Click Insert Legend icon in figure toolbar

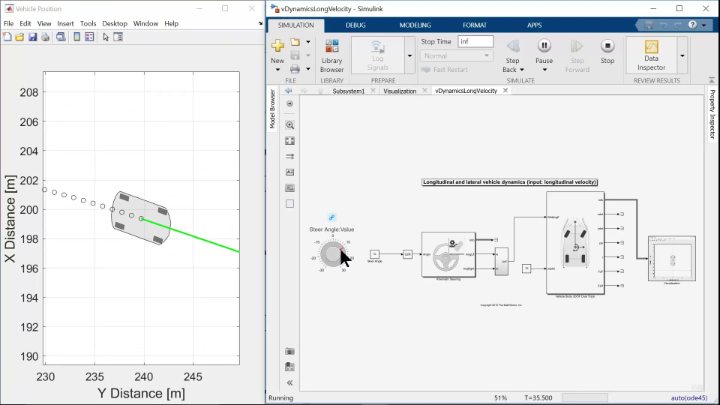point(90,37)
